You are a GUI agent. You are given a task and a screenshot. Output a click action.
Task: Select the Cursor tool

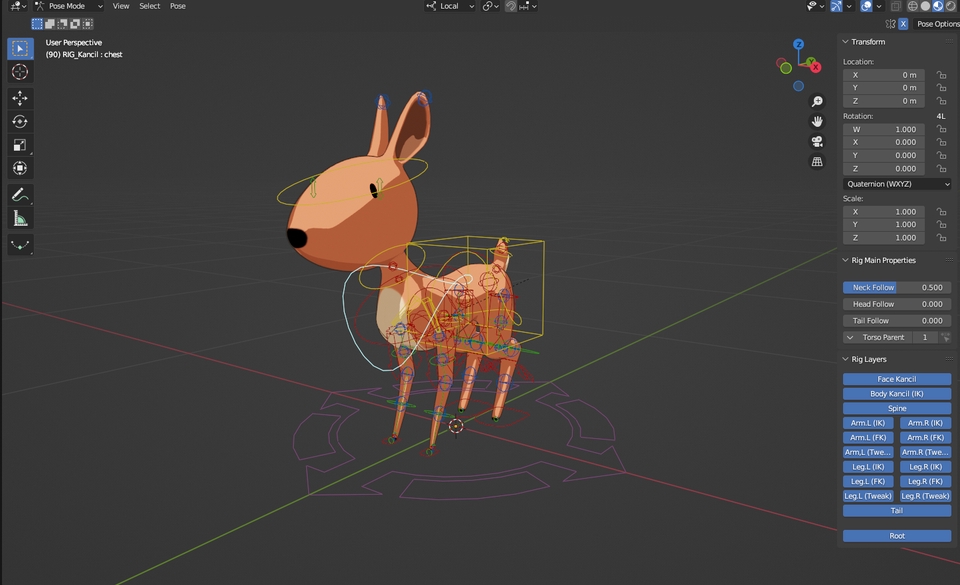tap(20, 71)
